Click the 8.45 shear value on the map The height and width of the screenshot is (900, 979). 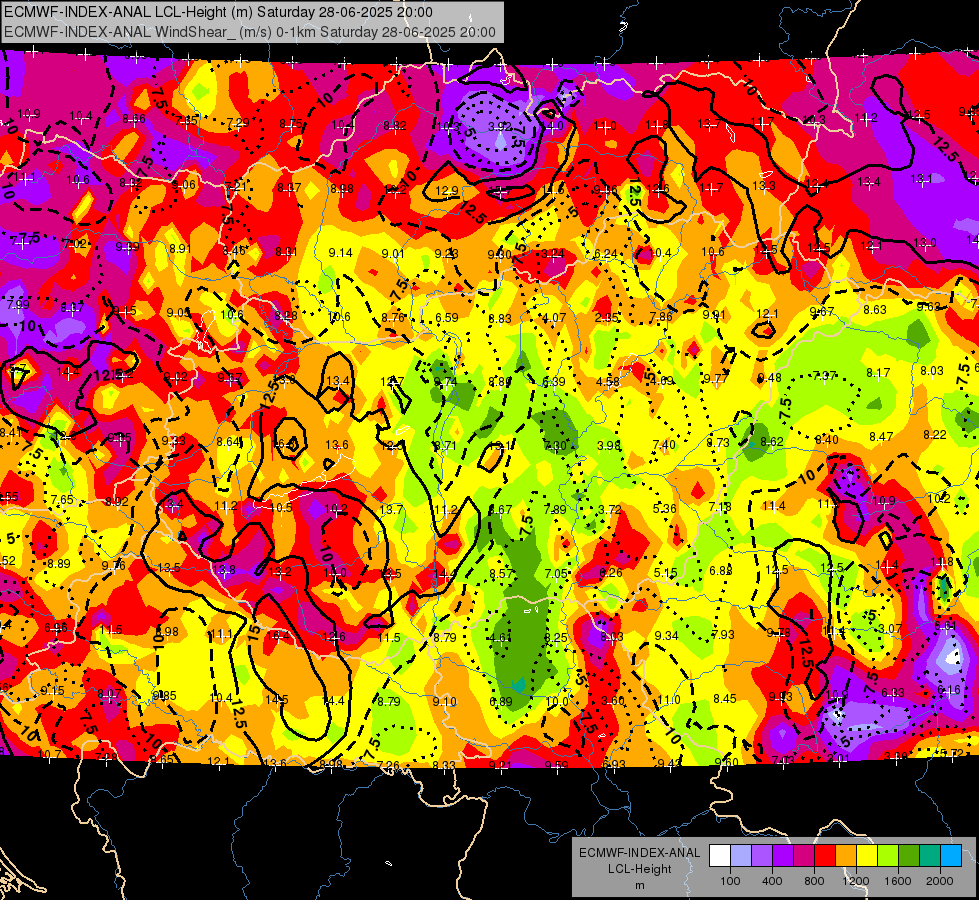pos(725,698)
